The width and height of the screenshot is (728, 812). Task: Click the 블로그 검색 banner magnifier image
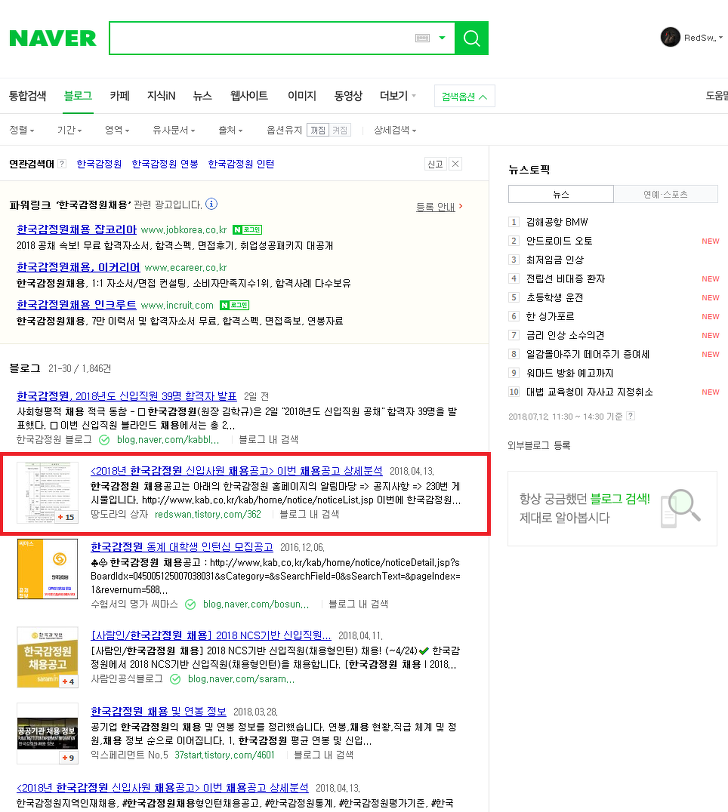[681, 508]
